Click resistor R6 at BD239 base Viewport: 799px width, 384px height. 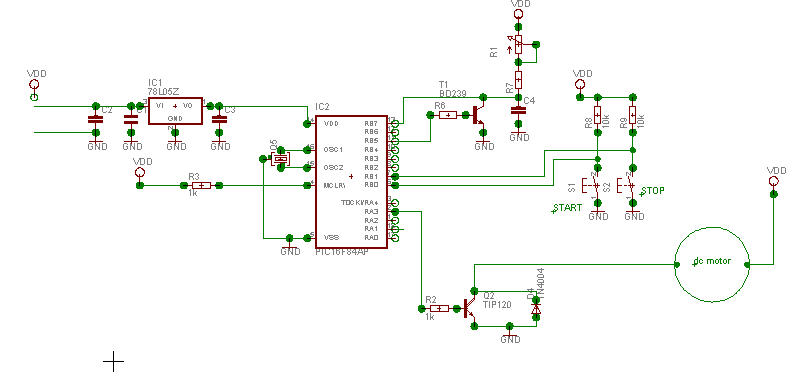(448, 116)
